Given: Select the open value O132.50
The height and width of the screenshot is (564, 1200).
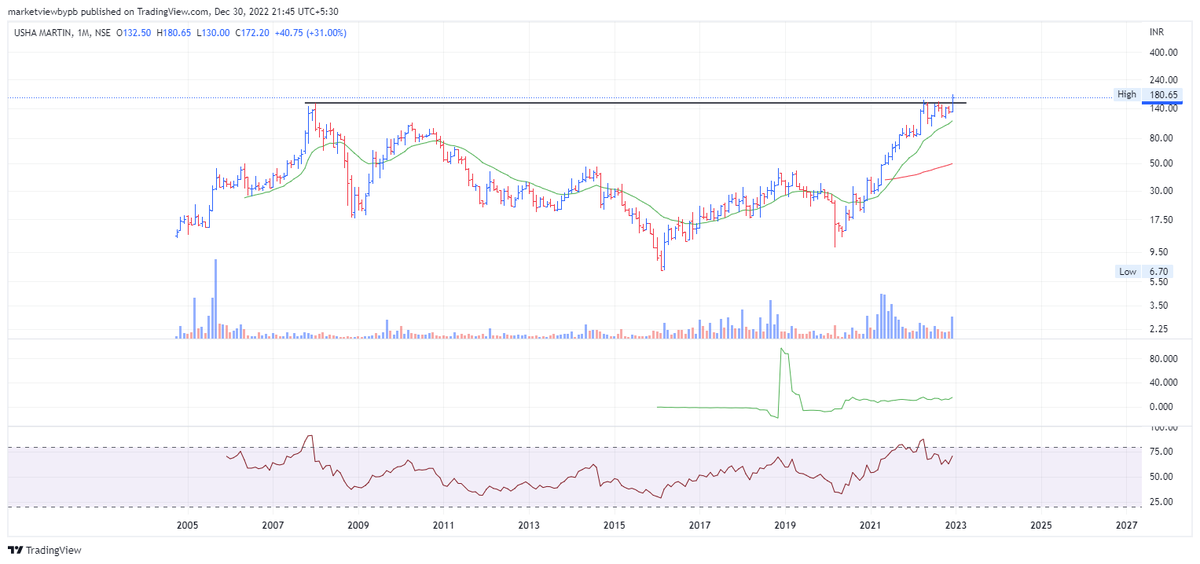Looking at the screenshot, I should pos(133,33).
